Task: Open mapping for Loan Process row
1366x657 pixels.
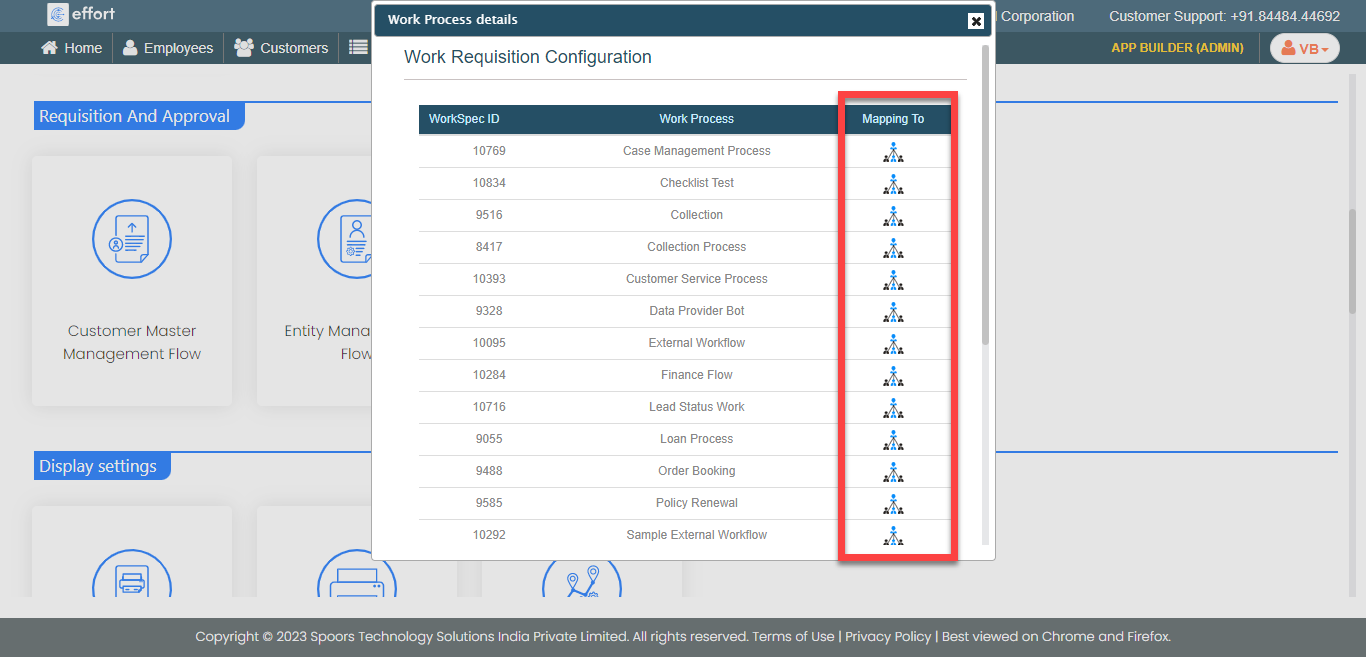Action: (x=893, y=440)
